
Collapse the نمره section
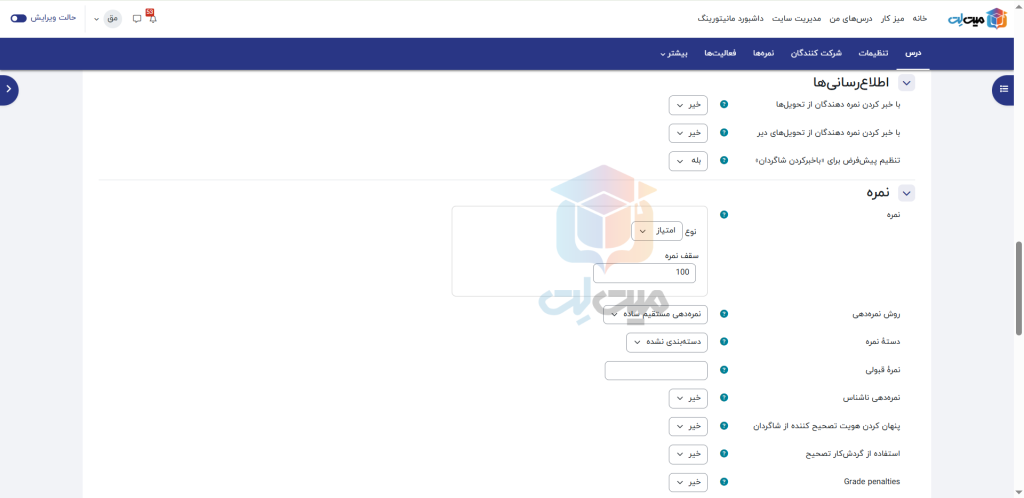(906, 193)
